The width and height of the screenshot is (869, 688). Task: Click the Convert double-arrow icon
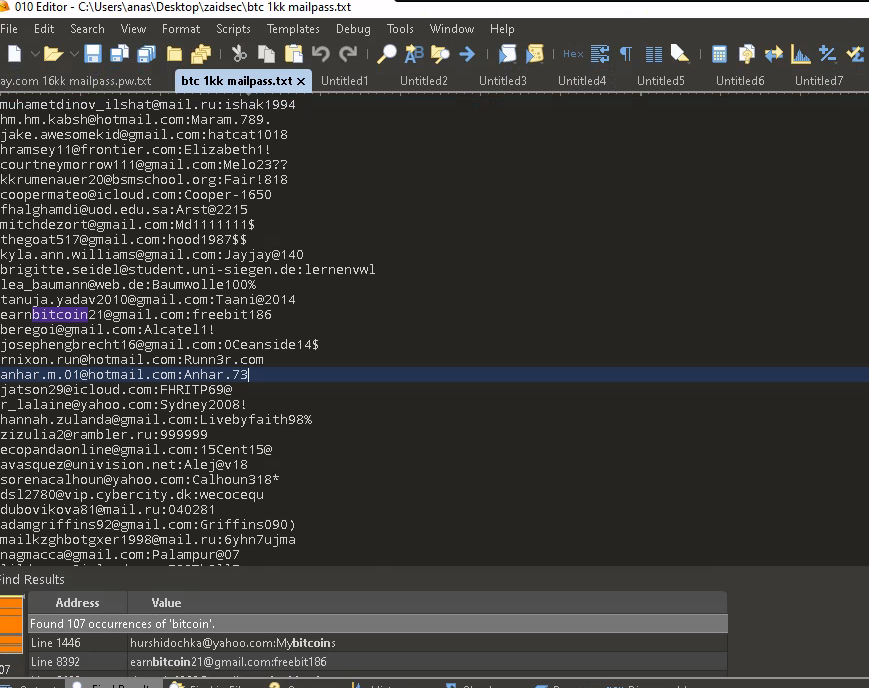[774, 54]
